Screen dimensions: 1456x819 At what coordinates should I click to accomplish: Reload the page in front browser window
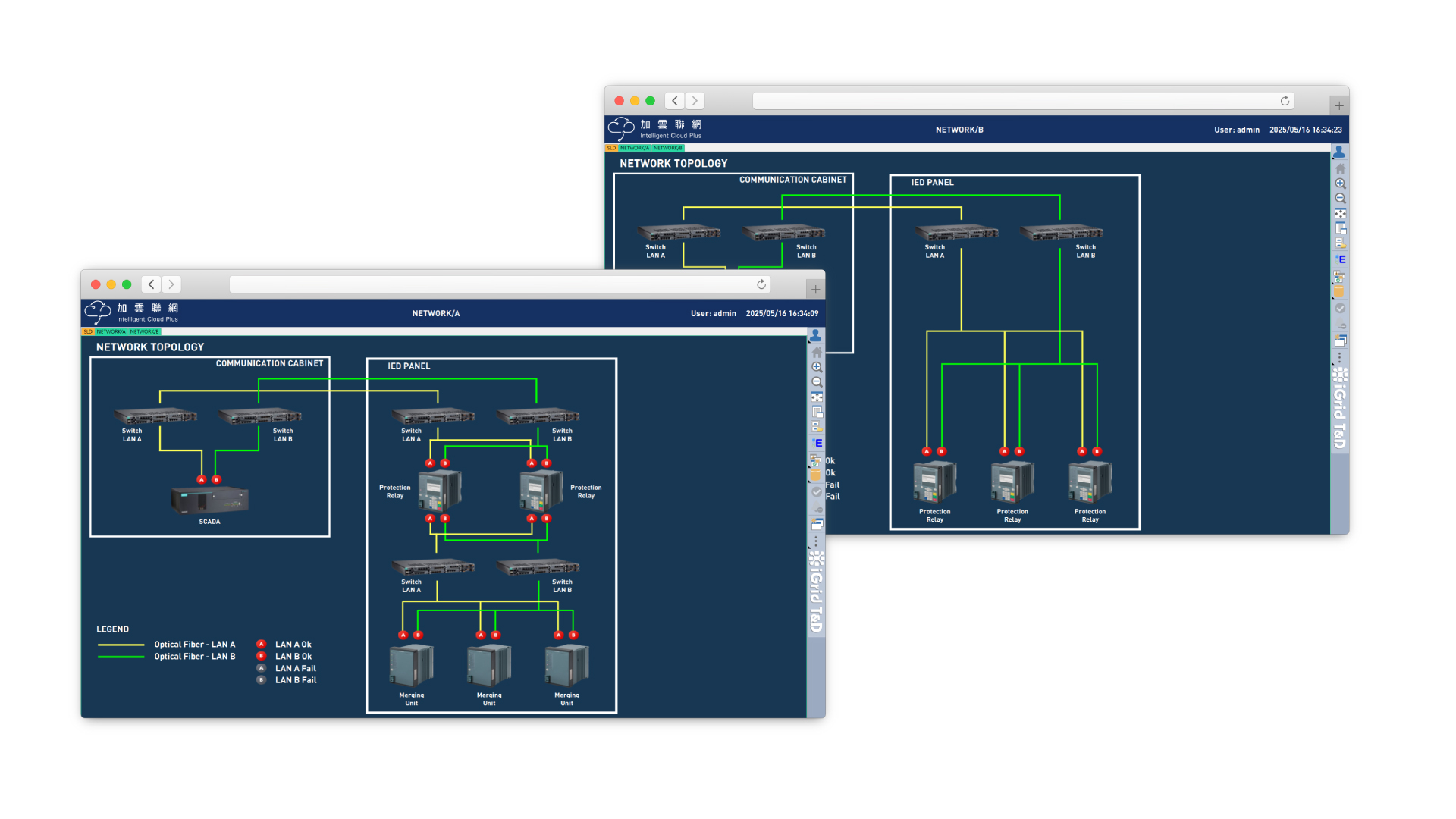pos(761,284)
